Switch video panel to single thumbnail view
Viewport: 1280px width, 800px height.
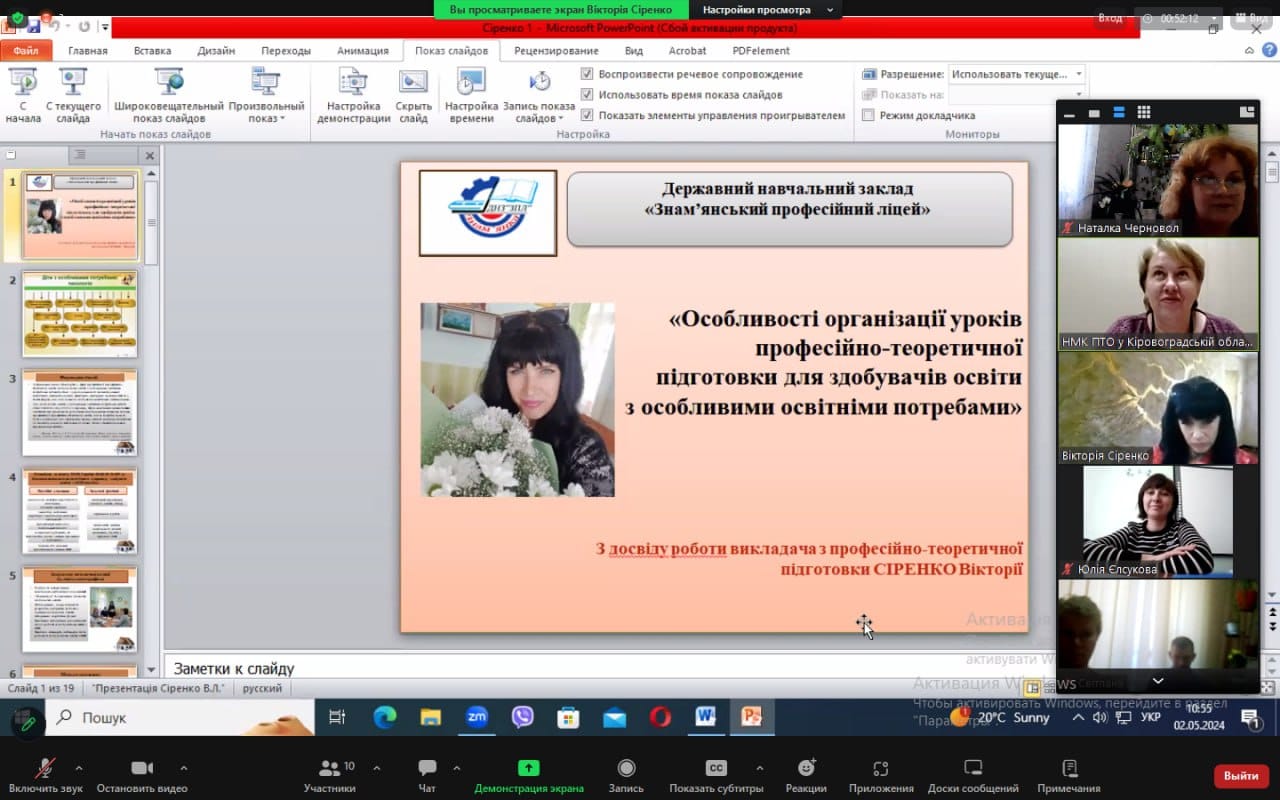(1094, 113)
